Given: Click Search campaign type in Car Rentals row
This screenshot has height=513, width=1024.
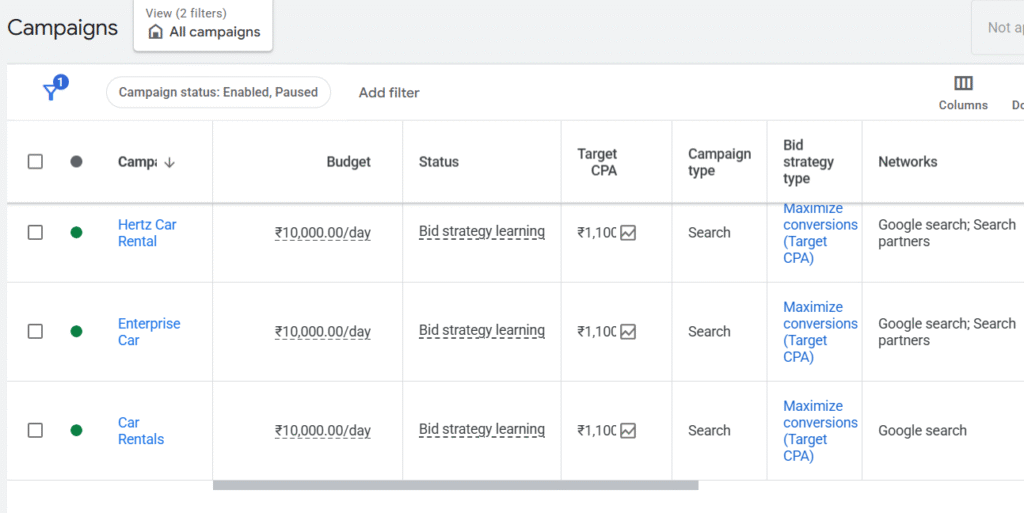Looking at the screenshot, I should (x=709, y=430).
